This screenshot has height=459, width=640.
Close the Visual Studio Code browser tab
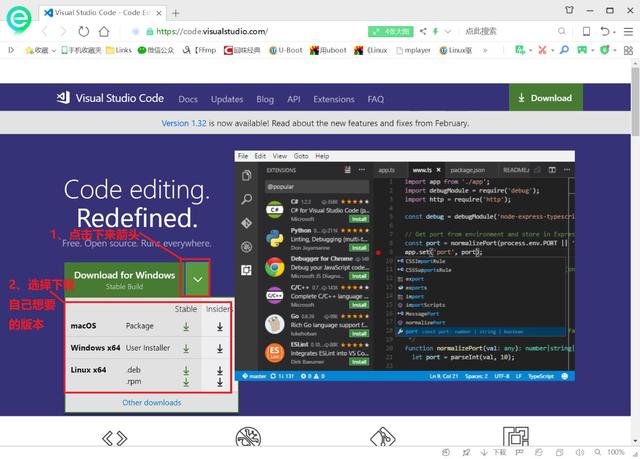click(x=159, y=13)
